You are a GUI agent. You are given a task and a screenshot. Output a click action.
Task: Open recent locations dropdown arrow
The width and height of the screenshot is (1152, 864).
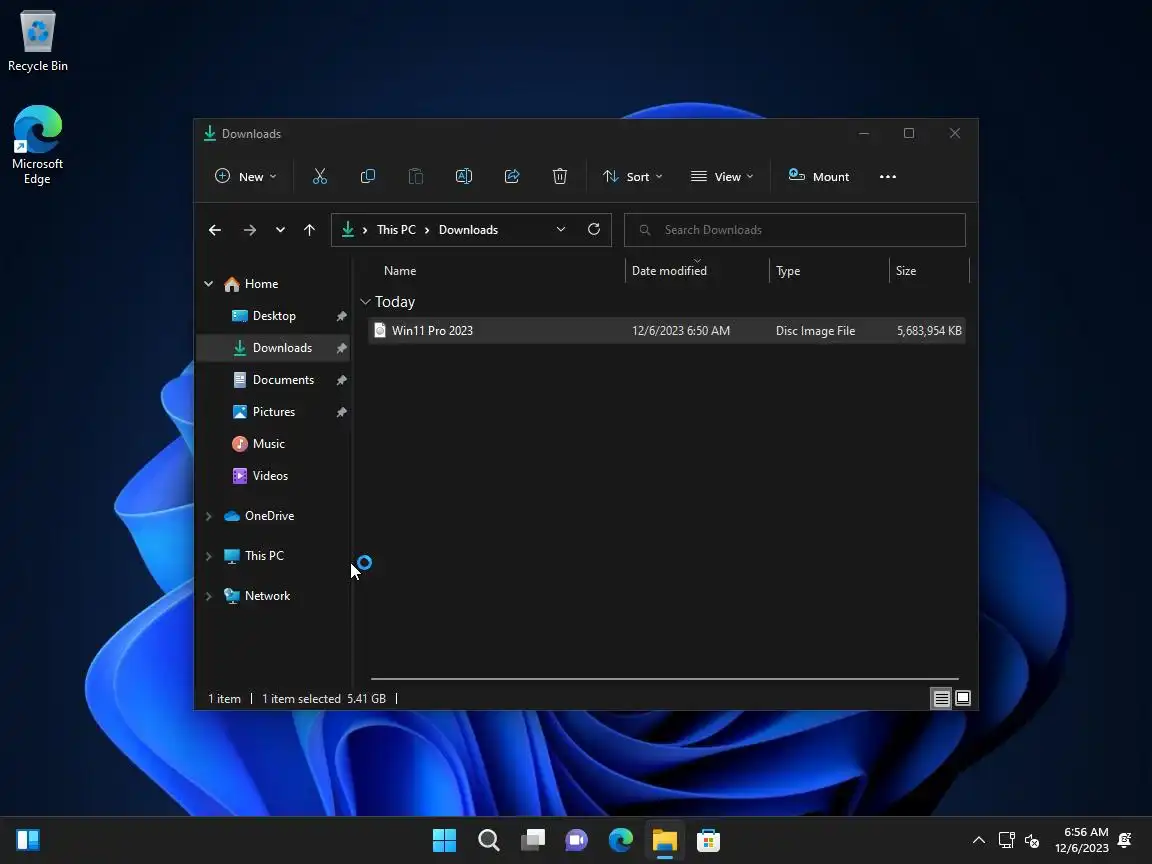click(x=280, y=230)
